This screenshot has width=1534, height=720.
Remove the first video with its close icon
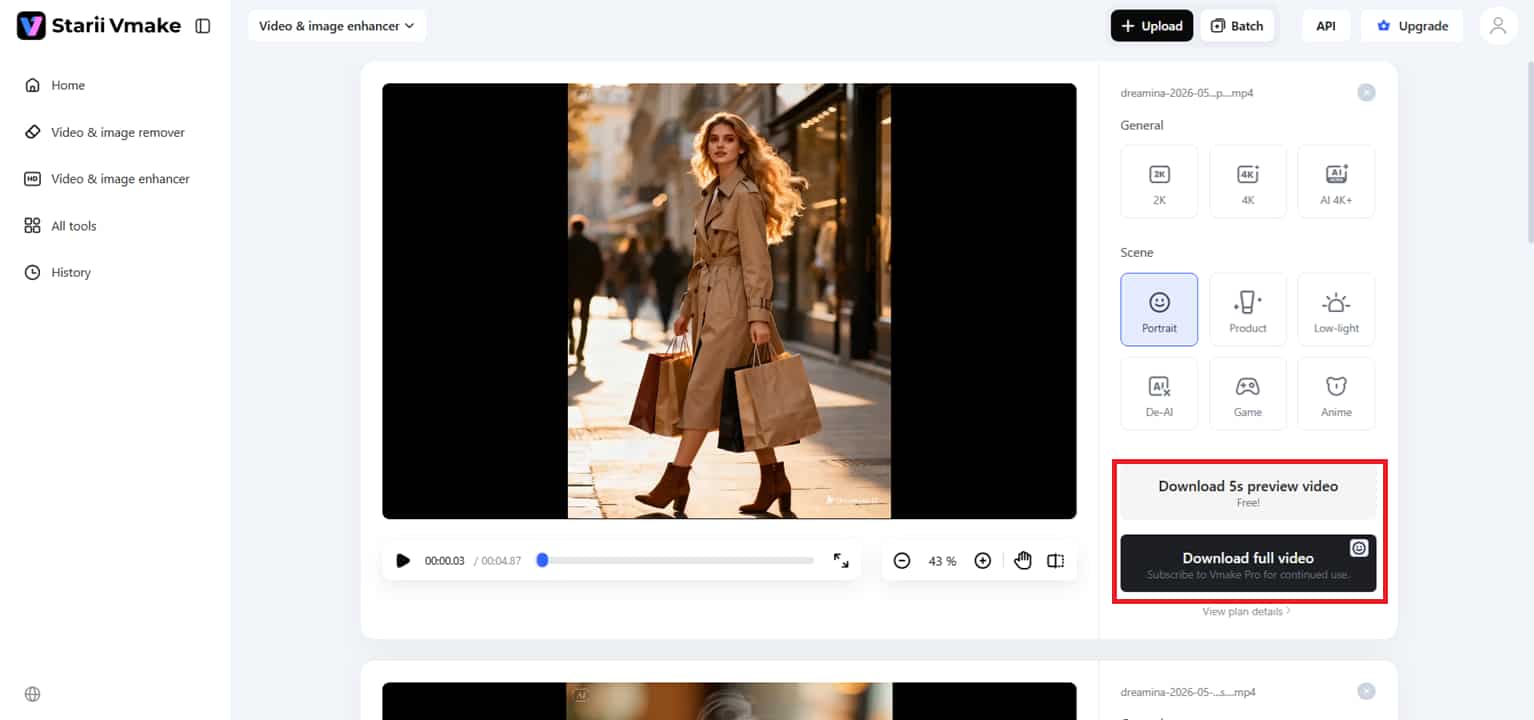[x=1366, y=93]
